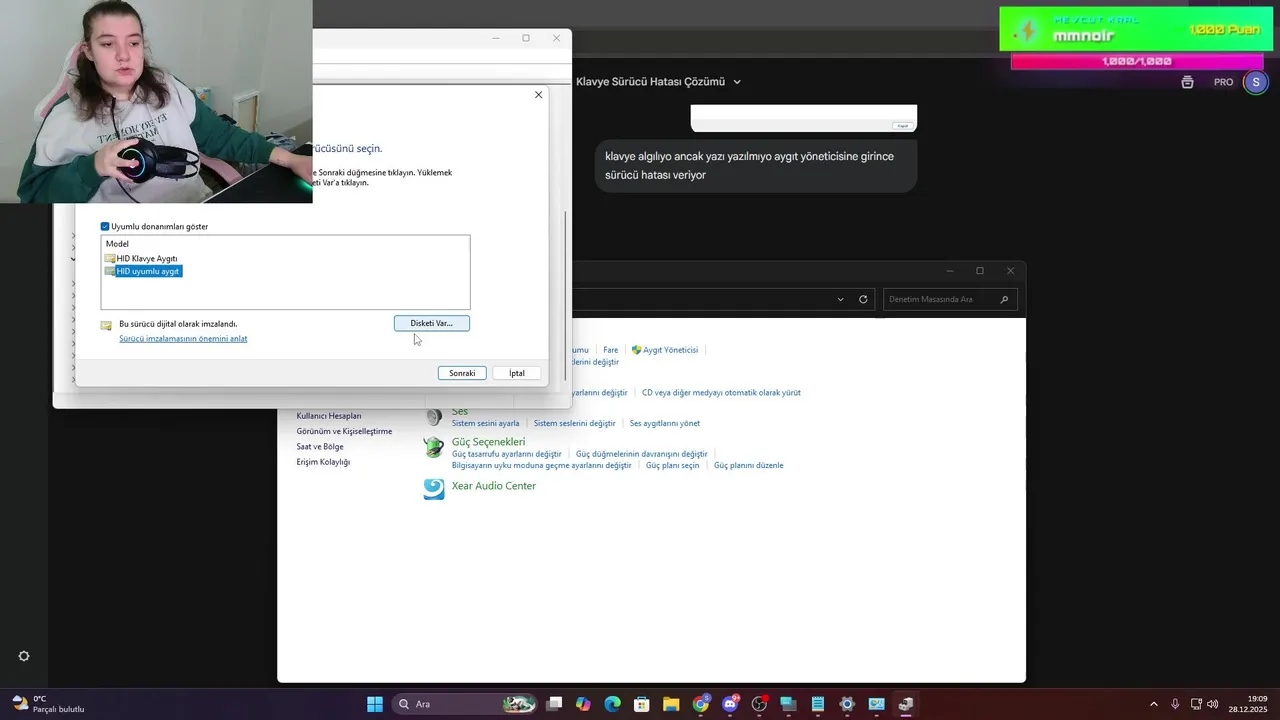Screen dimensions: 1280x720
Task: Refresh the Control Panel address bar
Action: tap(863, 299)
